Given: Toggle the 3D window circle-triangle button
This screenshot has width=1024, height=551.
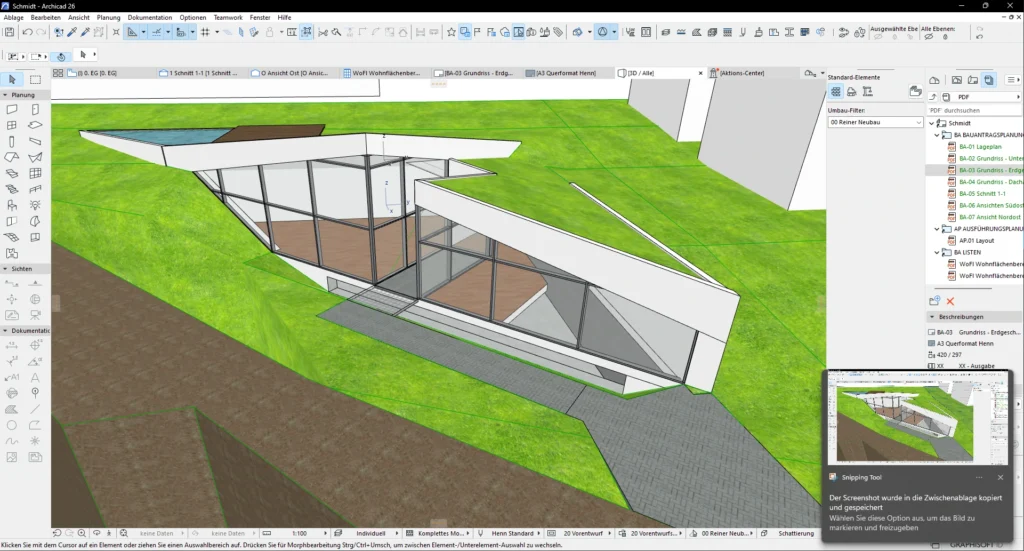Looking at the screenshot, I should [x=603, y=32].
